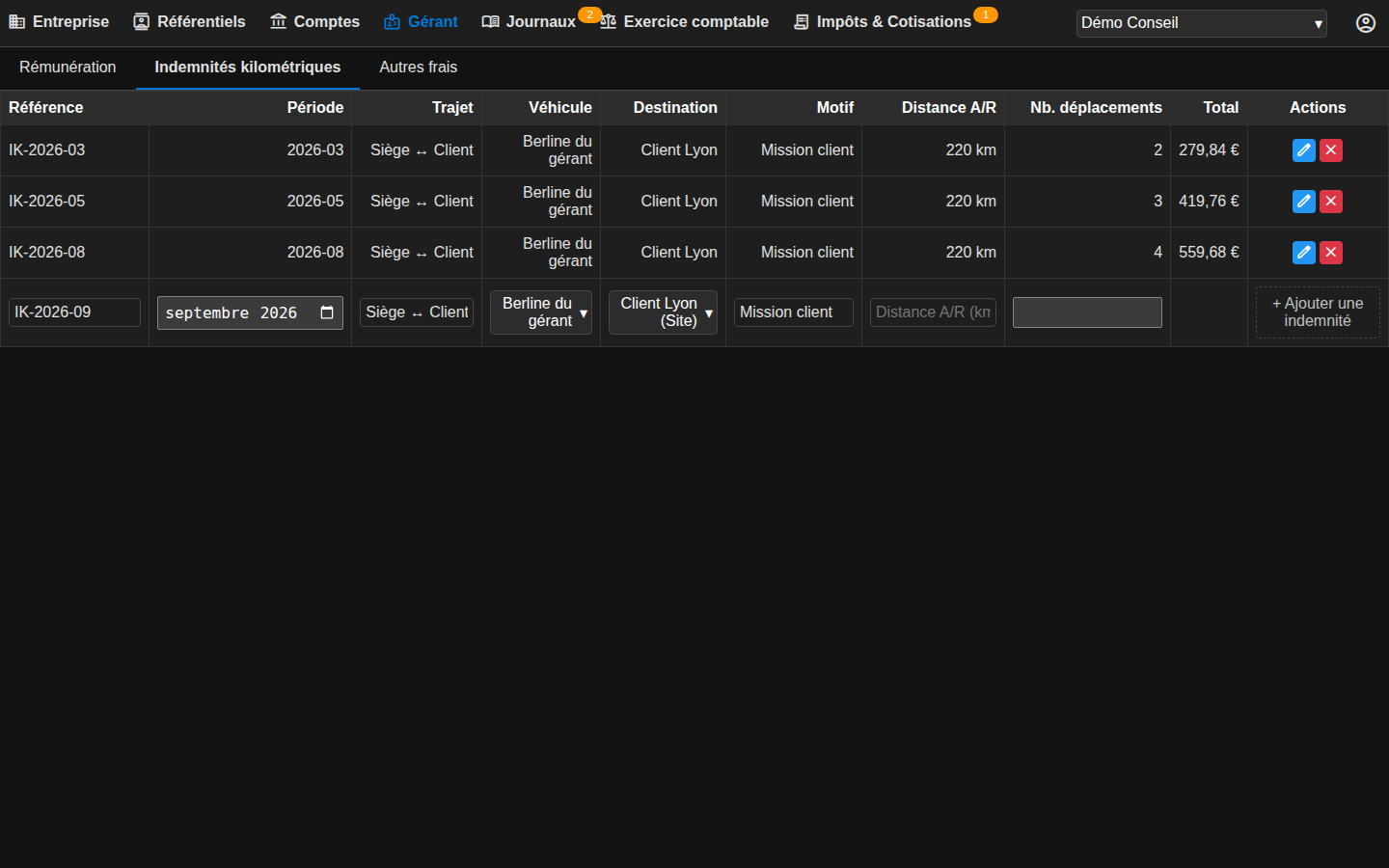Click the Distance A/R column header

[934, 108]
